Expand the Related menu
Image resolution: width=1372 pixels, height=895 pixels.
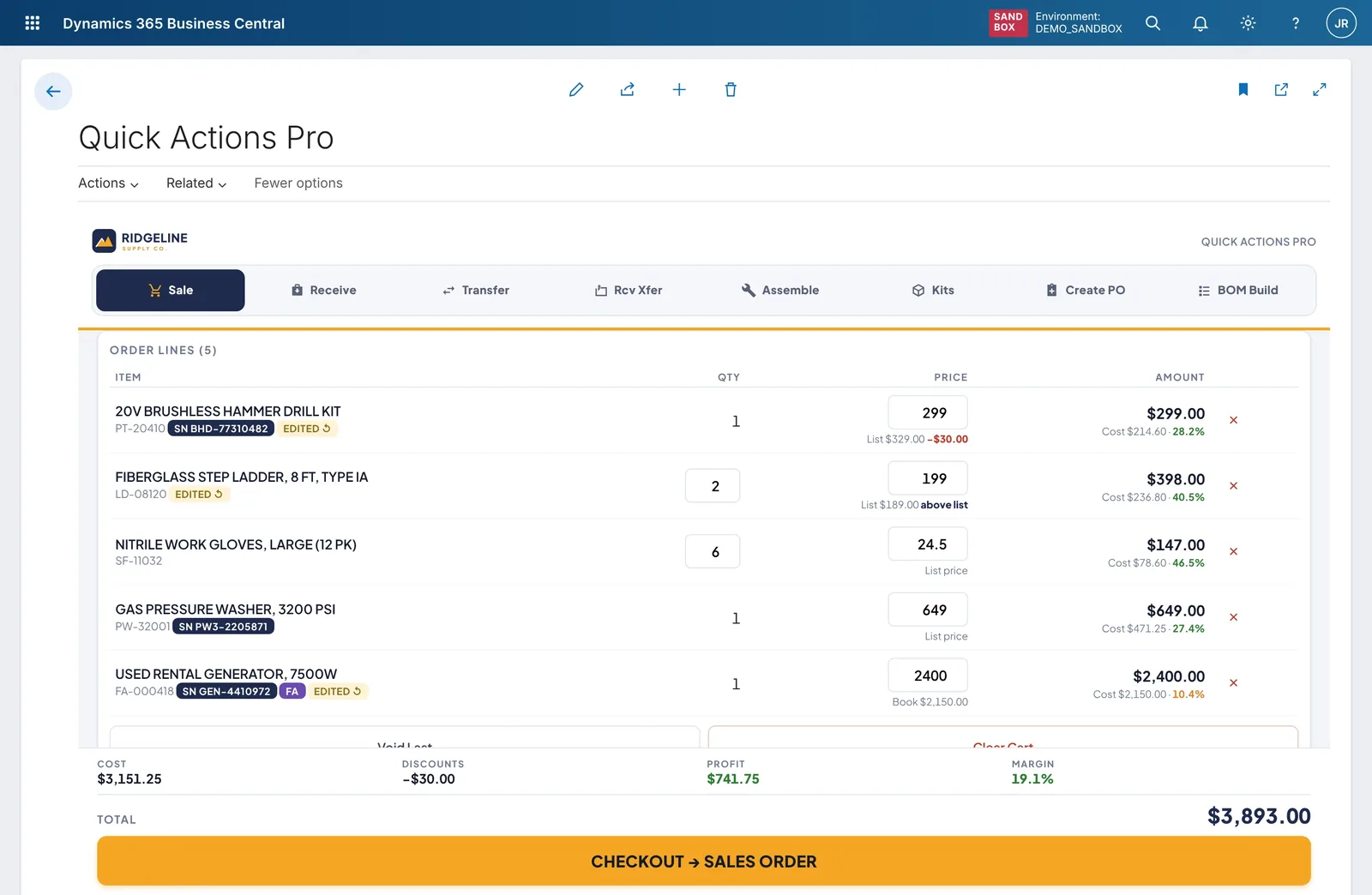196,183
